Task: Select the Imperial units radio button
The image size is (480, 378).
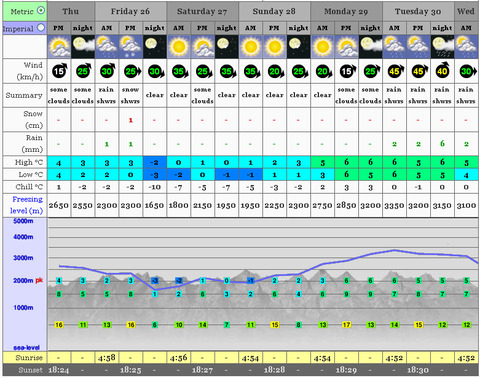Action: (x=41, y=28)
